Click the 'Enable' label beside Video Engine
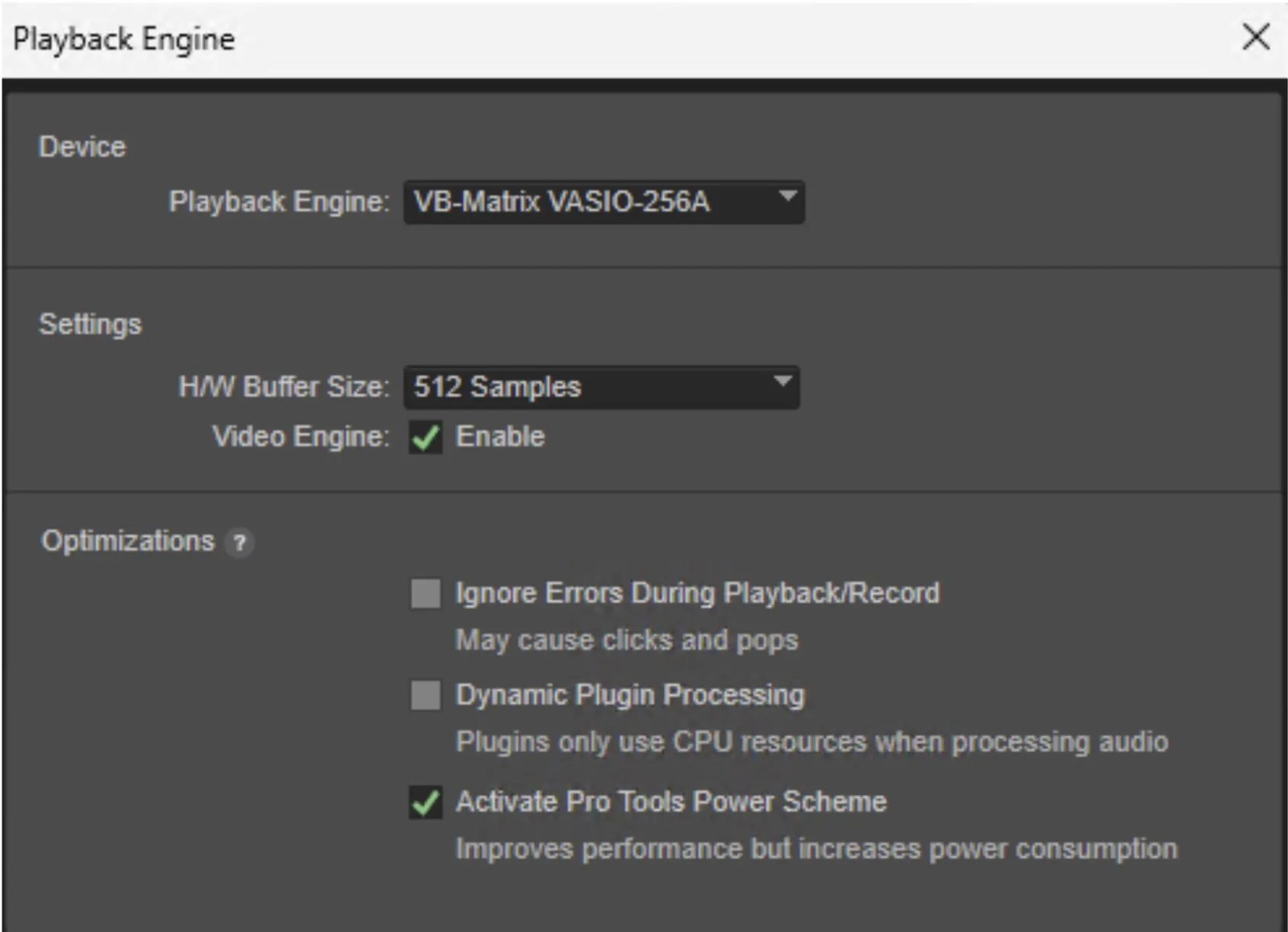 (x=500, y=437)
